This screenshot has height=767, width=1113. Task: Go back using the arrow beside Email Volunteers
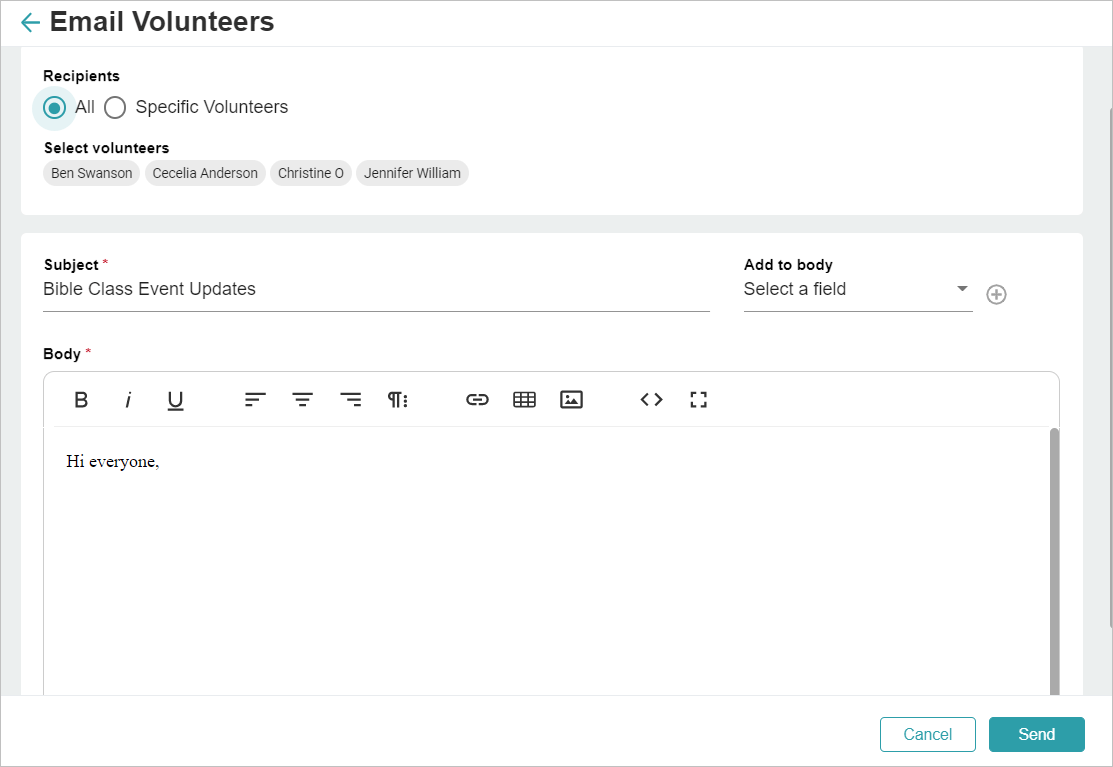tap(31, 23)
